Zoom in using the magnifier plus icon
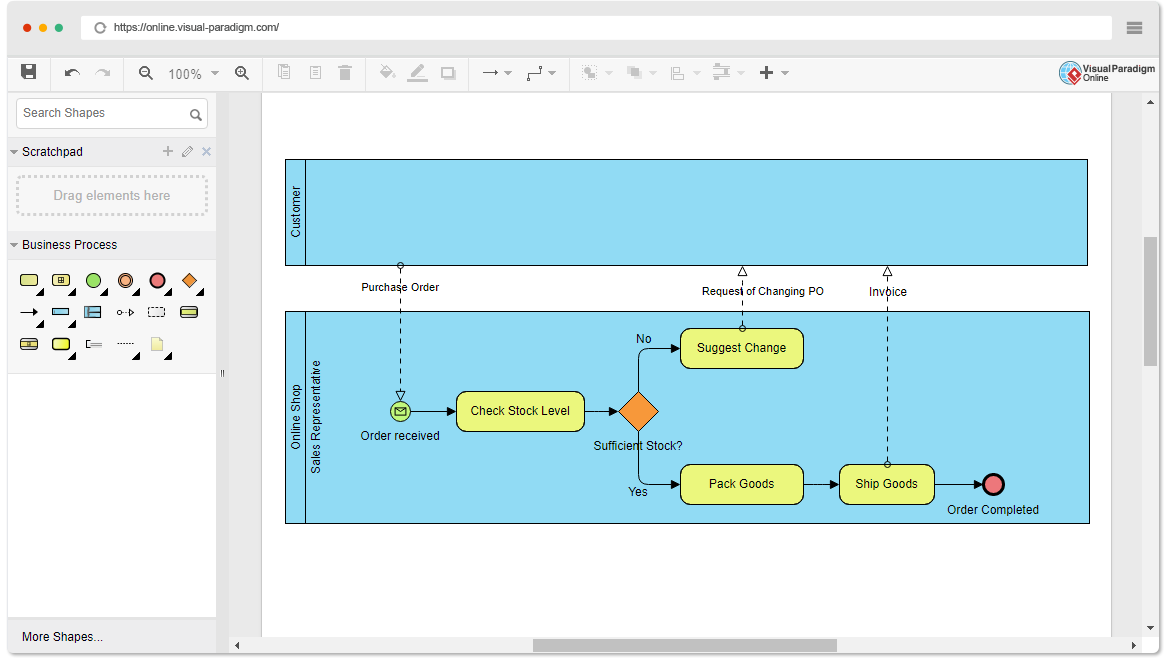 [x=242, y=73]
